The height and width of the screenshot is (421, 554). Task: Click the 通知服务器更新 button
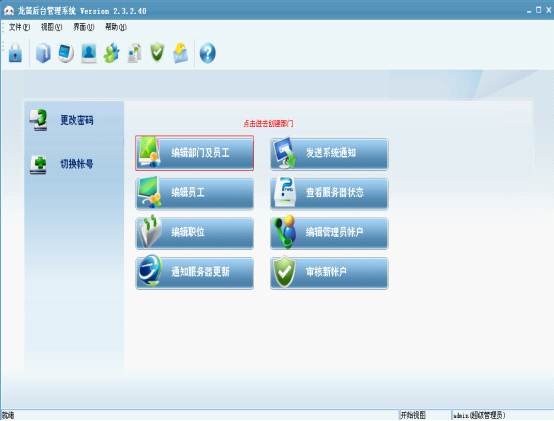click(195, 273)
